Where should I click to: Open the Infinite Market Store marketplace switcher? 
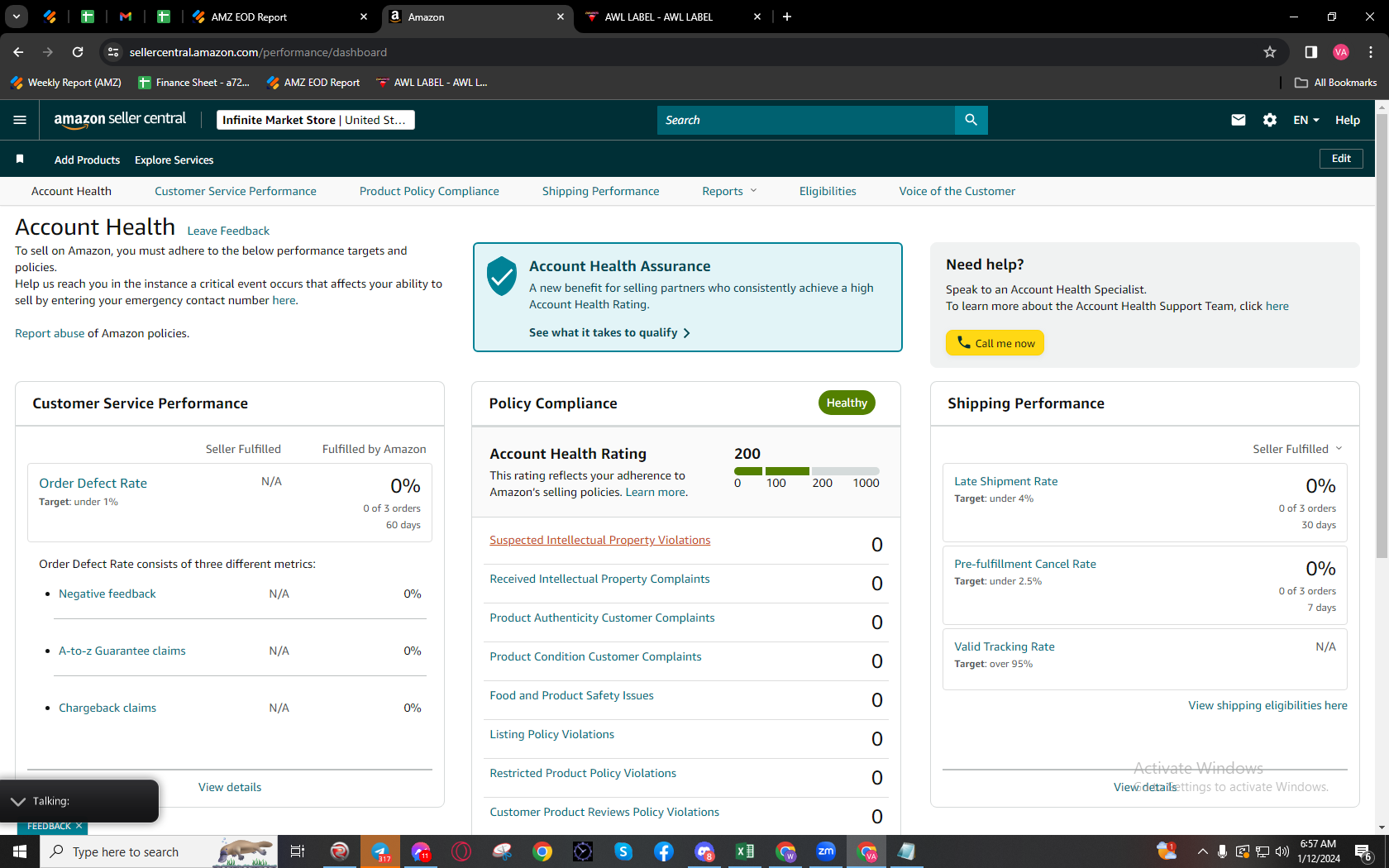pos(315,120)
